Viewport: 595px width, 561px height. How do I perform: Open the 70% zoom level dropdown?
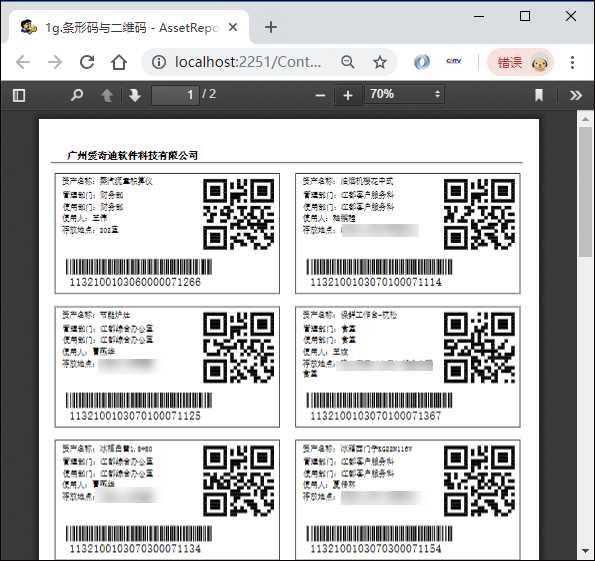click(x=405, y=95)
